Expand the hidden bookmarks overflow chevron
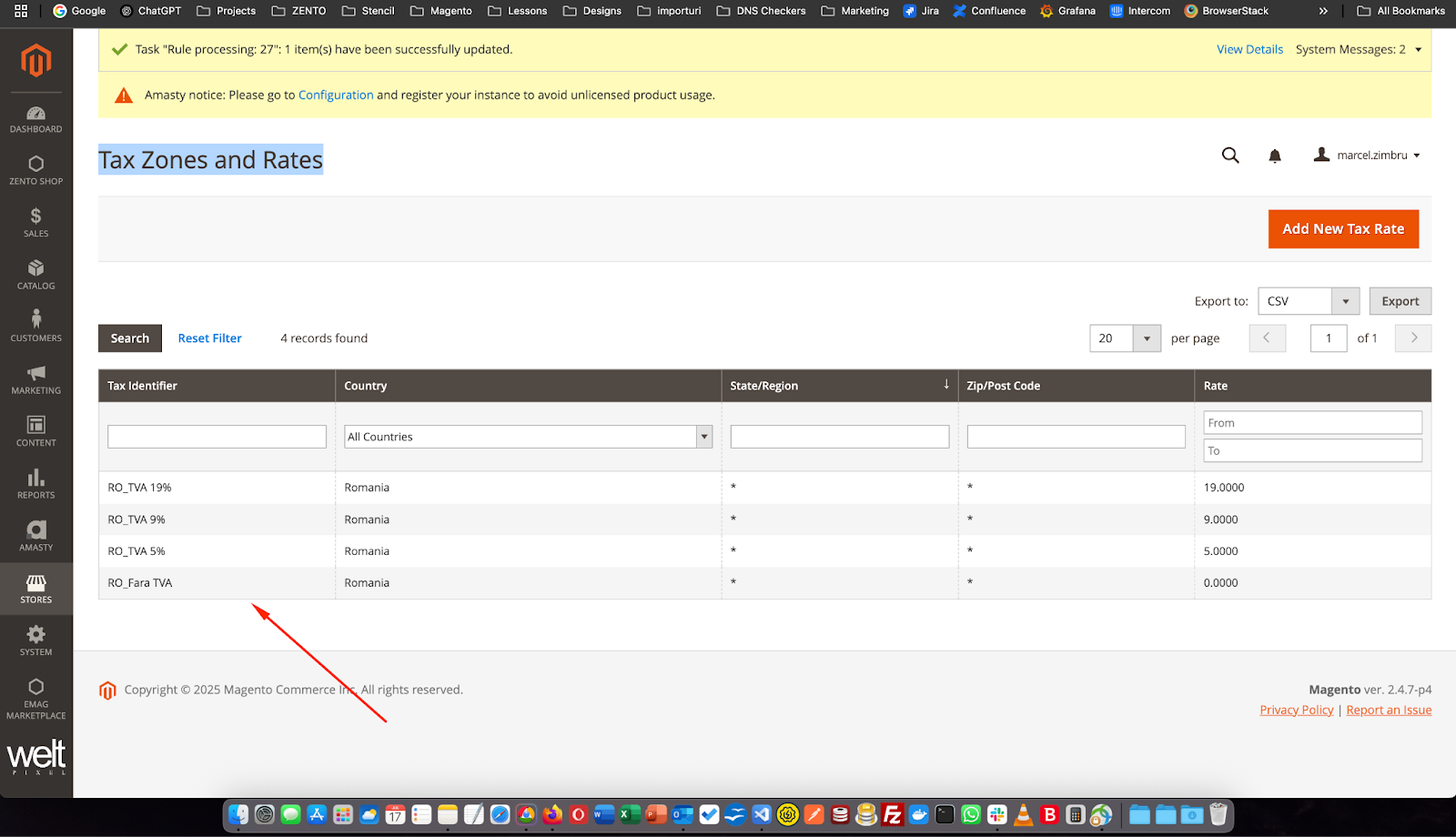Viewport: 1456px width, 837px height. [x=1323, y=11]
